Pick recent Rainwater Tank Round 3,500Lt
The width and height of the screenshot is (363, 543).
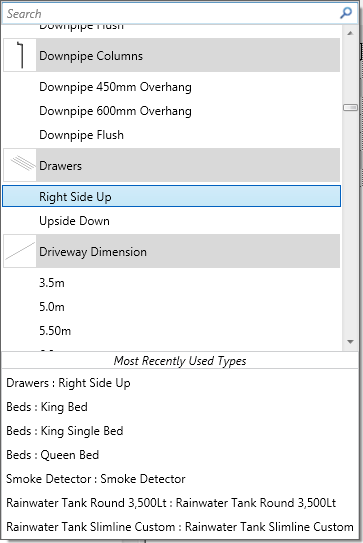pos(180,502)
